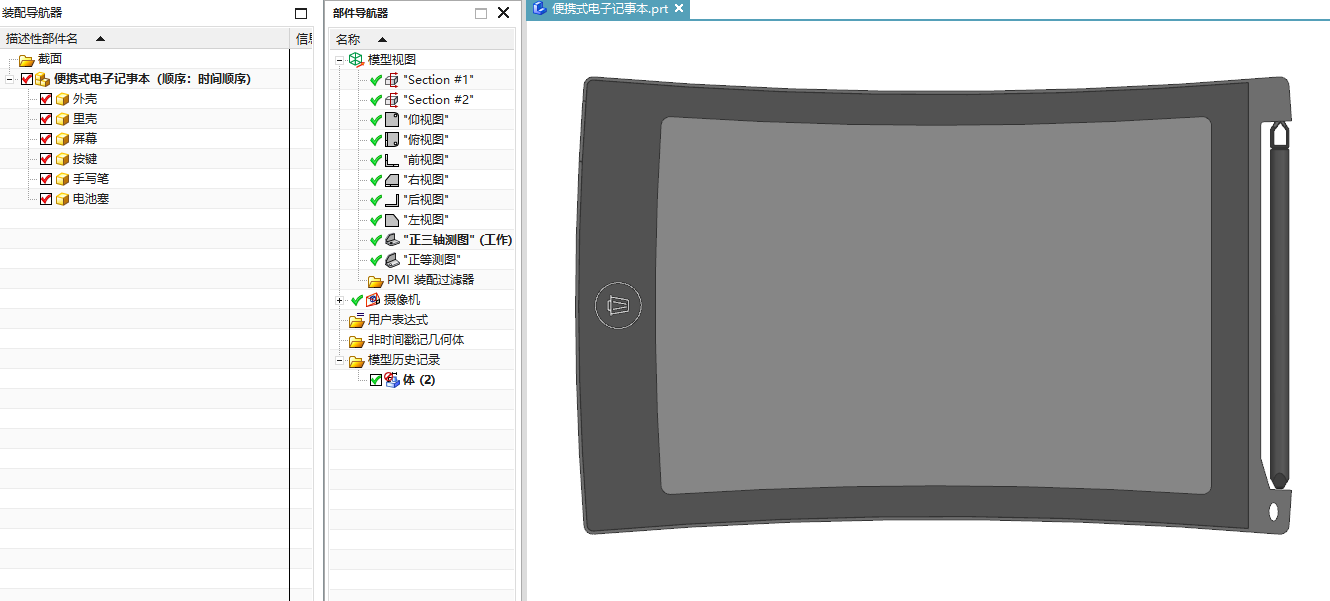Maximize the 装配导航器 panel
1330x601 pixels.
[x=301, y=14]
